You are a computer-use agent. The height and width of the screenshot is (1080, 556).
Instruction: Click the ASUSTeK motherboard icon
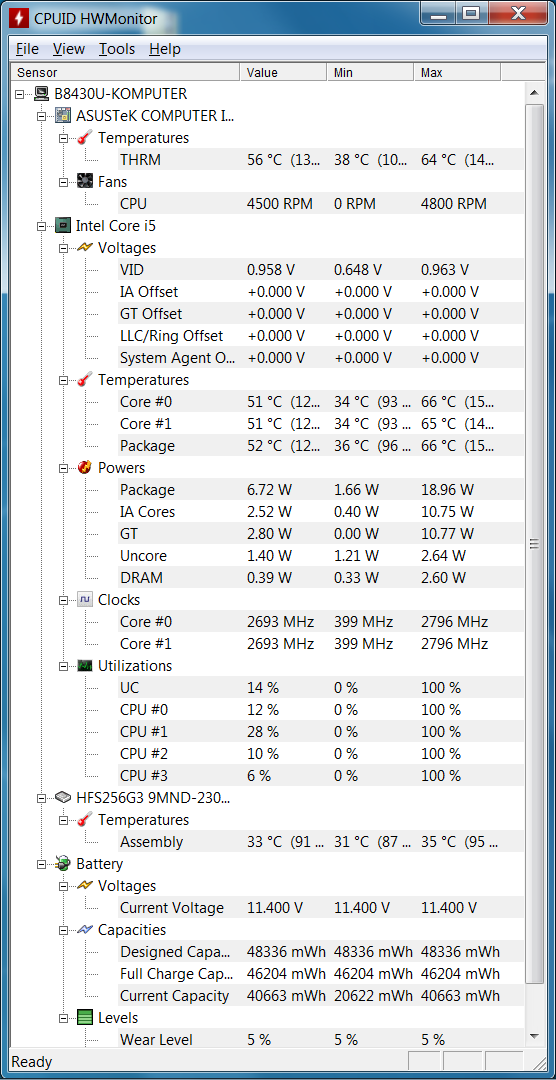point(63,116)
